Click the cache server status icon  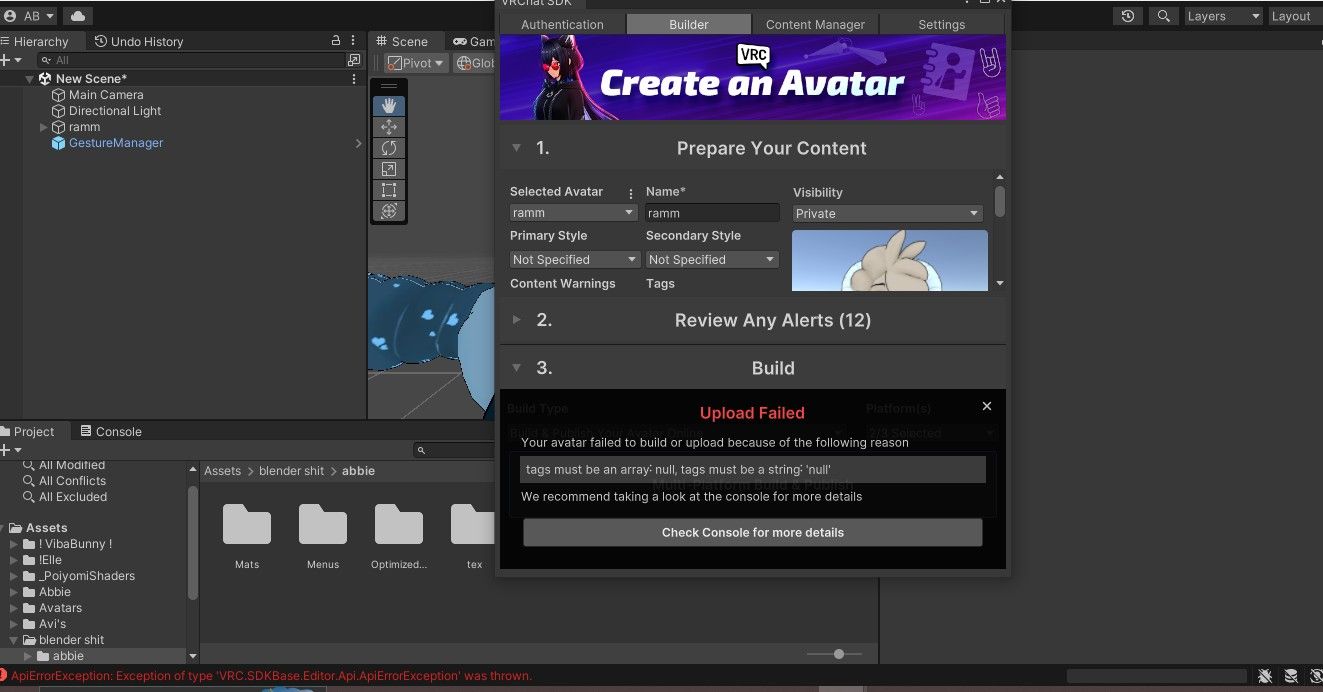click(x=1291, y=676)
